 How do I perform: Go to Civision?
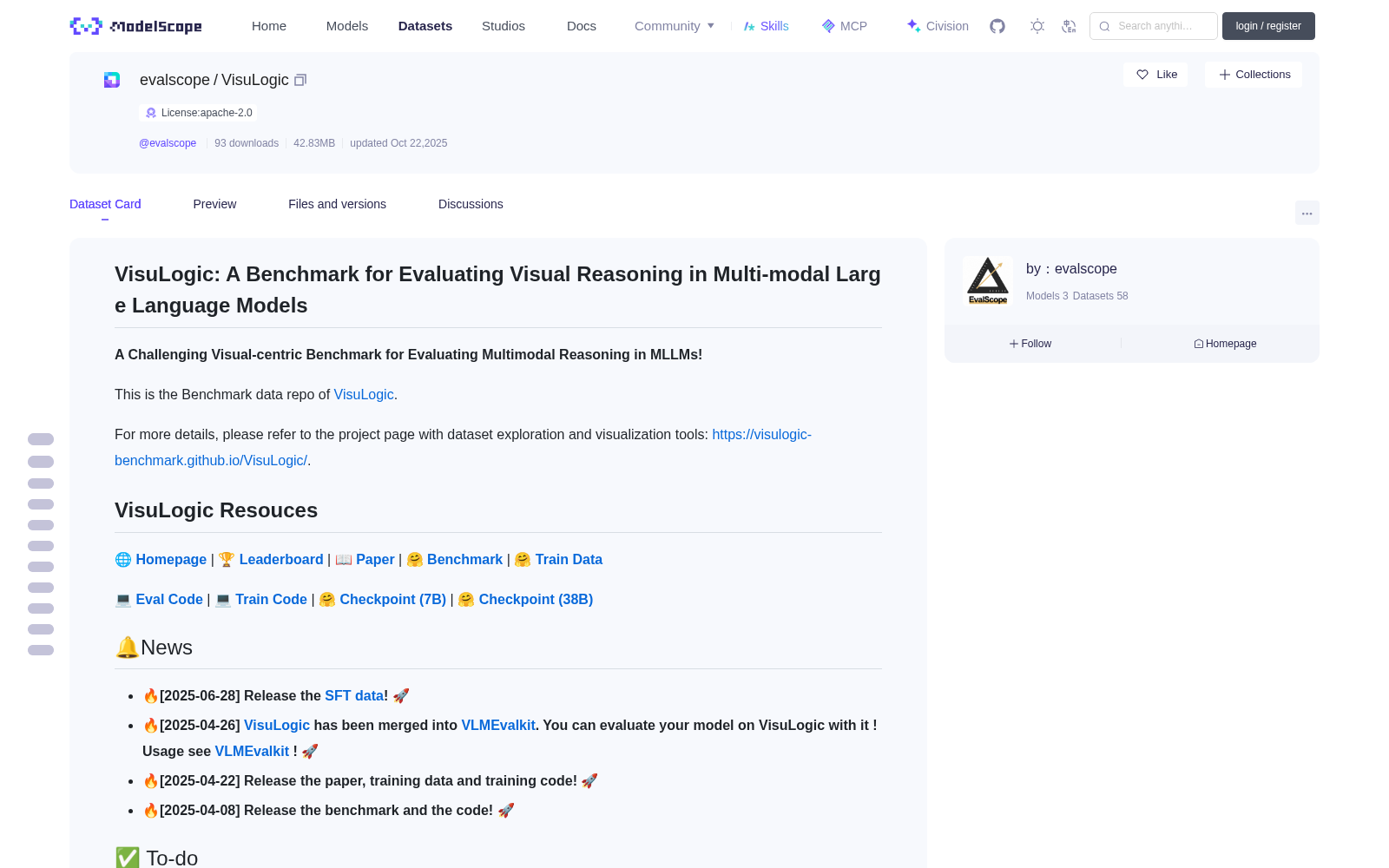(938, 26)
